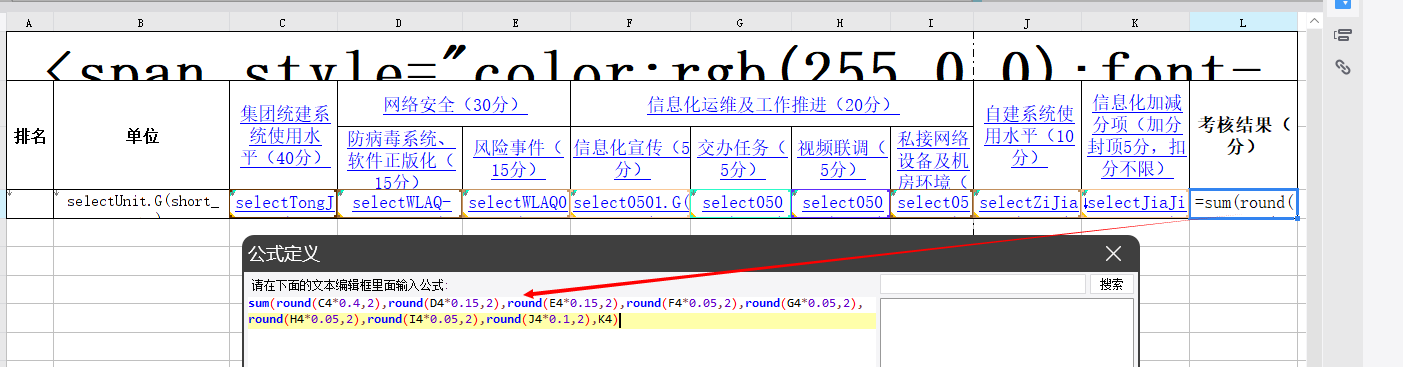The height and width of the screenshot is (367, 1403).
Task: Open the 信息化运维及工作推进（20分） link
Action: click(x=773, y=104)
